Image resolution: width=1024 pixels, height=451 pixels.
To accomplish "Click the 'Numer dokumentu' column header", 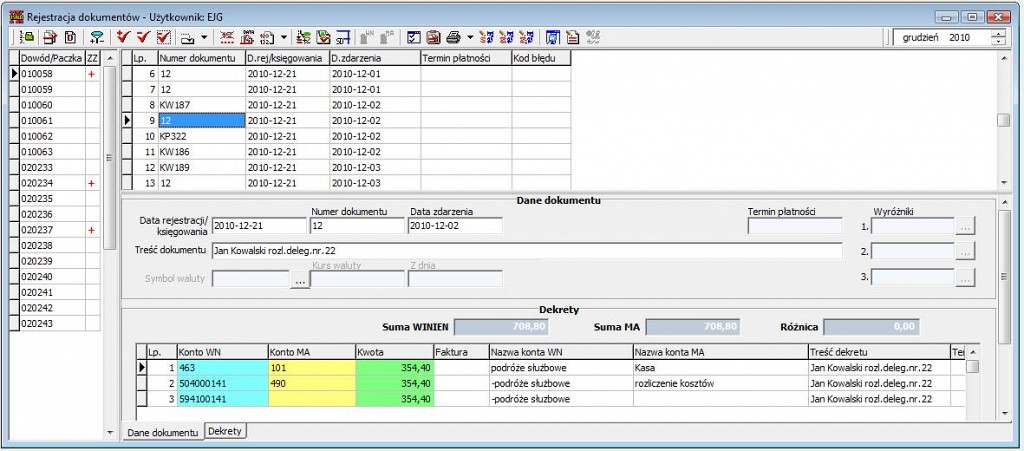I will tap(202, 59).
